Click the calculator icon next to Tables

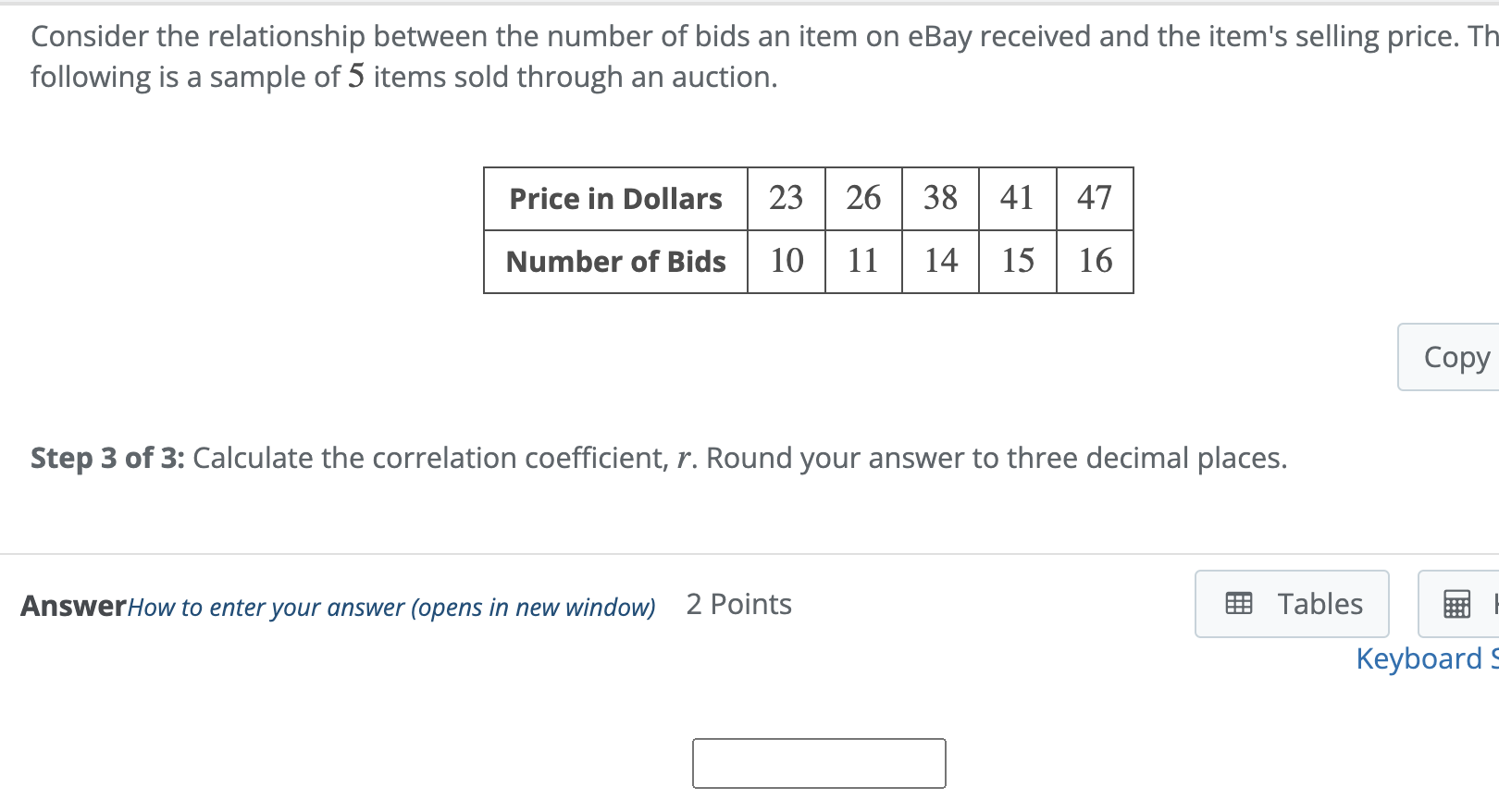click(1457, 604)
